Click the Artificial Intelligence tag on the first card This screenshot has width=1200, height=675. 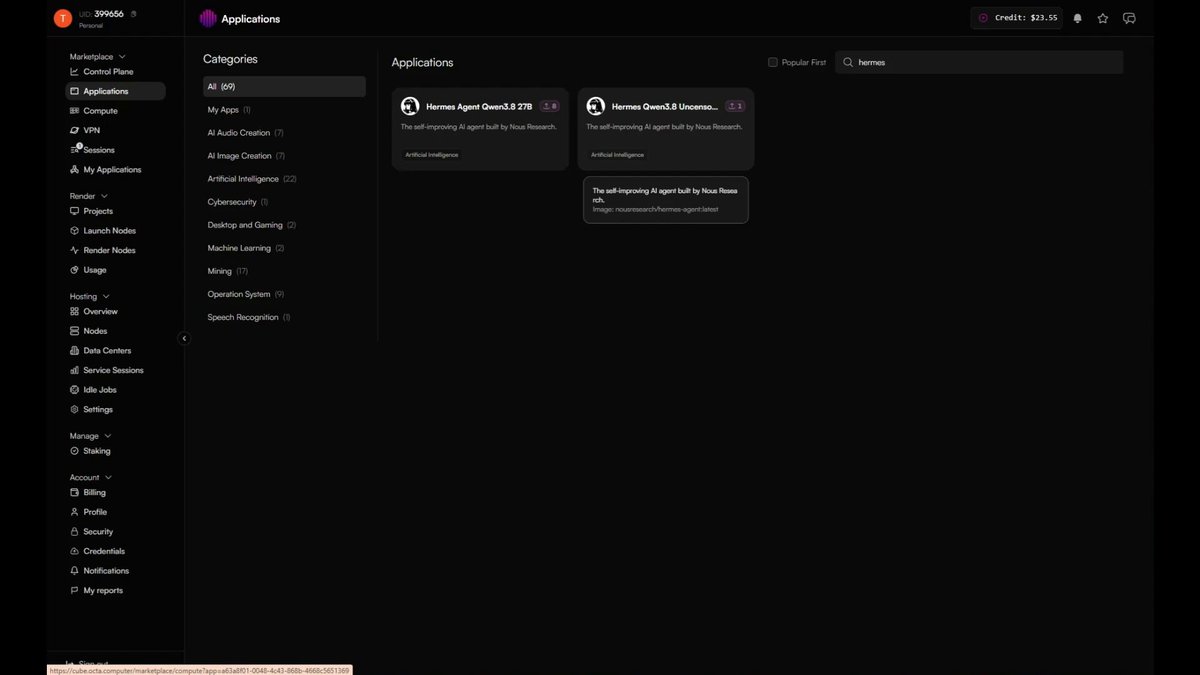(432, 155)
